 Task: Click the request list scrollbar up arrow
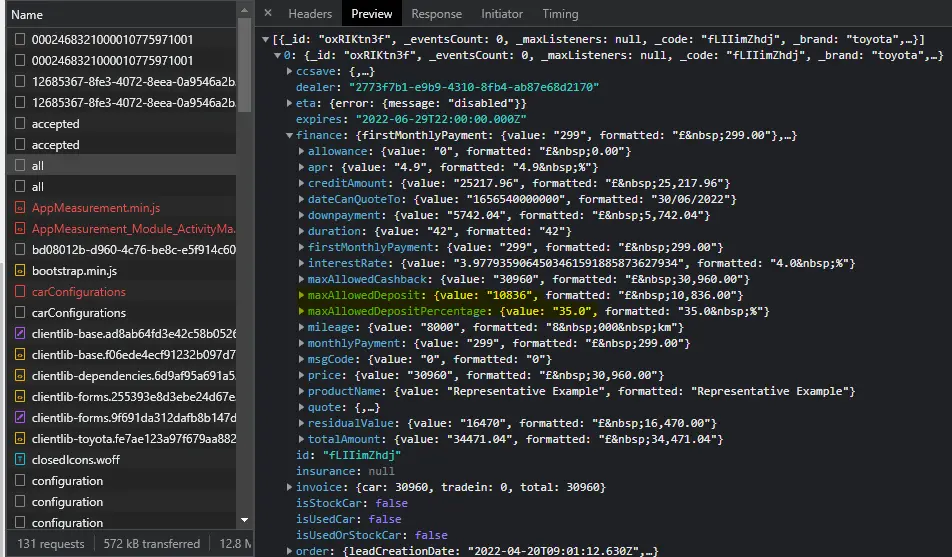pyautogui.click(x=245, y=10)
